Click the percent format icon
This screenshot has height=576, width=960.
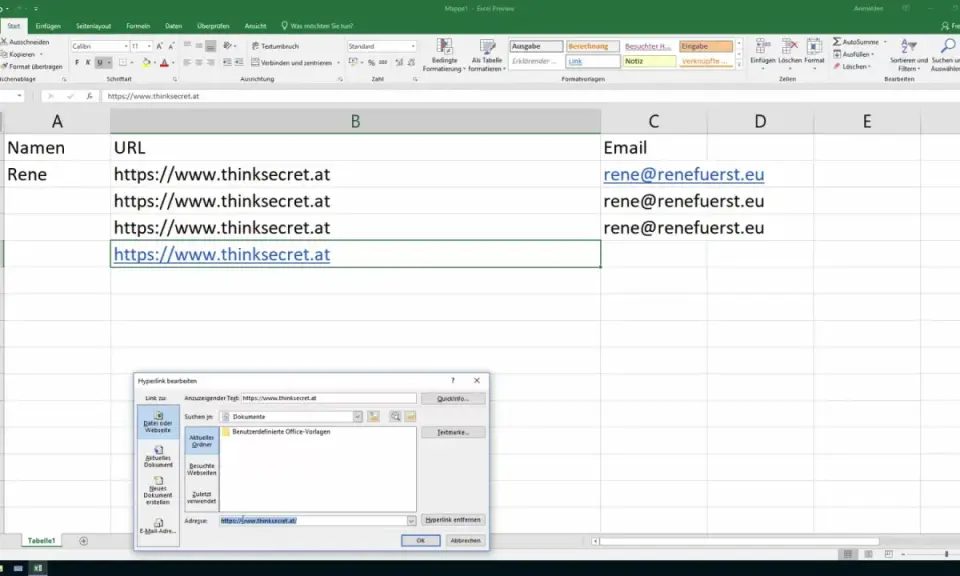(371, 62)
